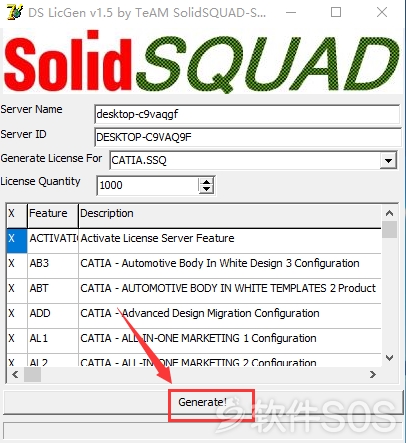Click the list's scroll up arrow
This screenshot has width=406, height=443.
tap(389, 213)
